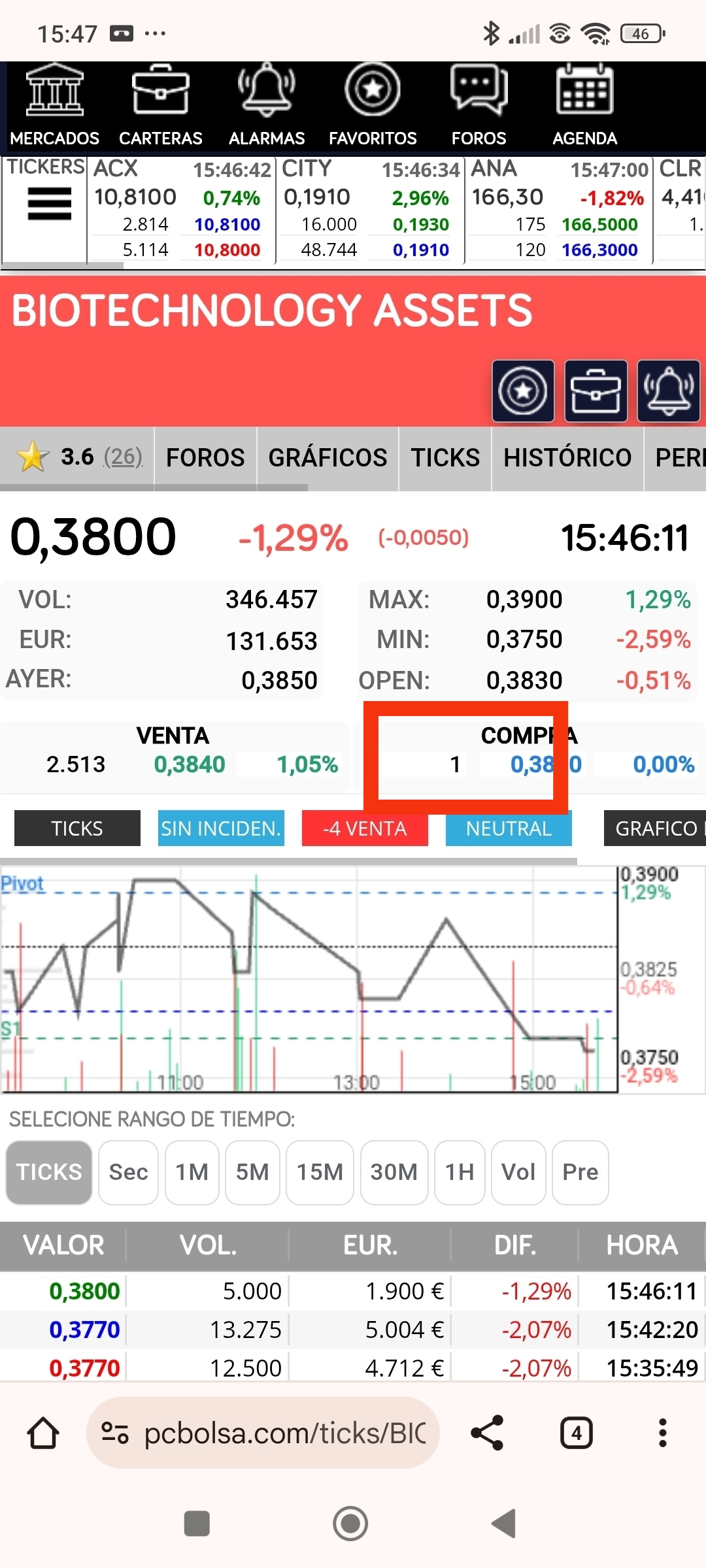Select the 30M time range
Image resolution: width=706 pixels, height=1568 pixels.
[x=394, y=1172]
